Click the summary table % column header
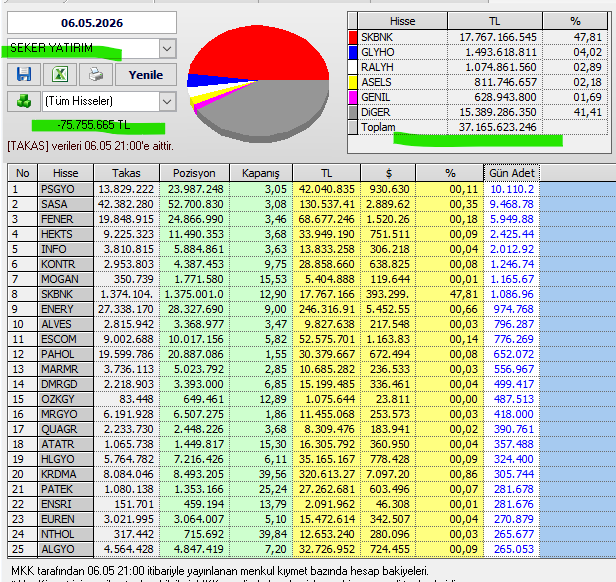 [x=575, y=21]
